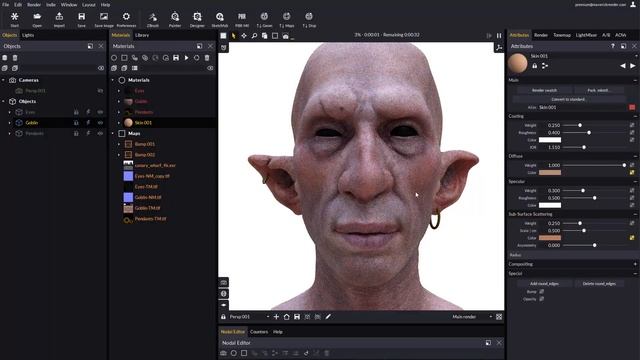The width and height of the screenshot is (640, 360).
Task: Collapse the Sub-Surface Scattering section
Action: pyautogui.click(x=635, y=214)
